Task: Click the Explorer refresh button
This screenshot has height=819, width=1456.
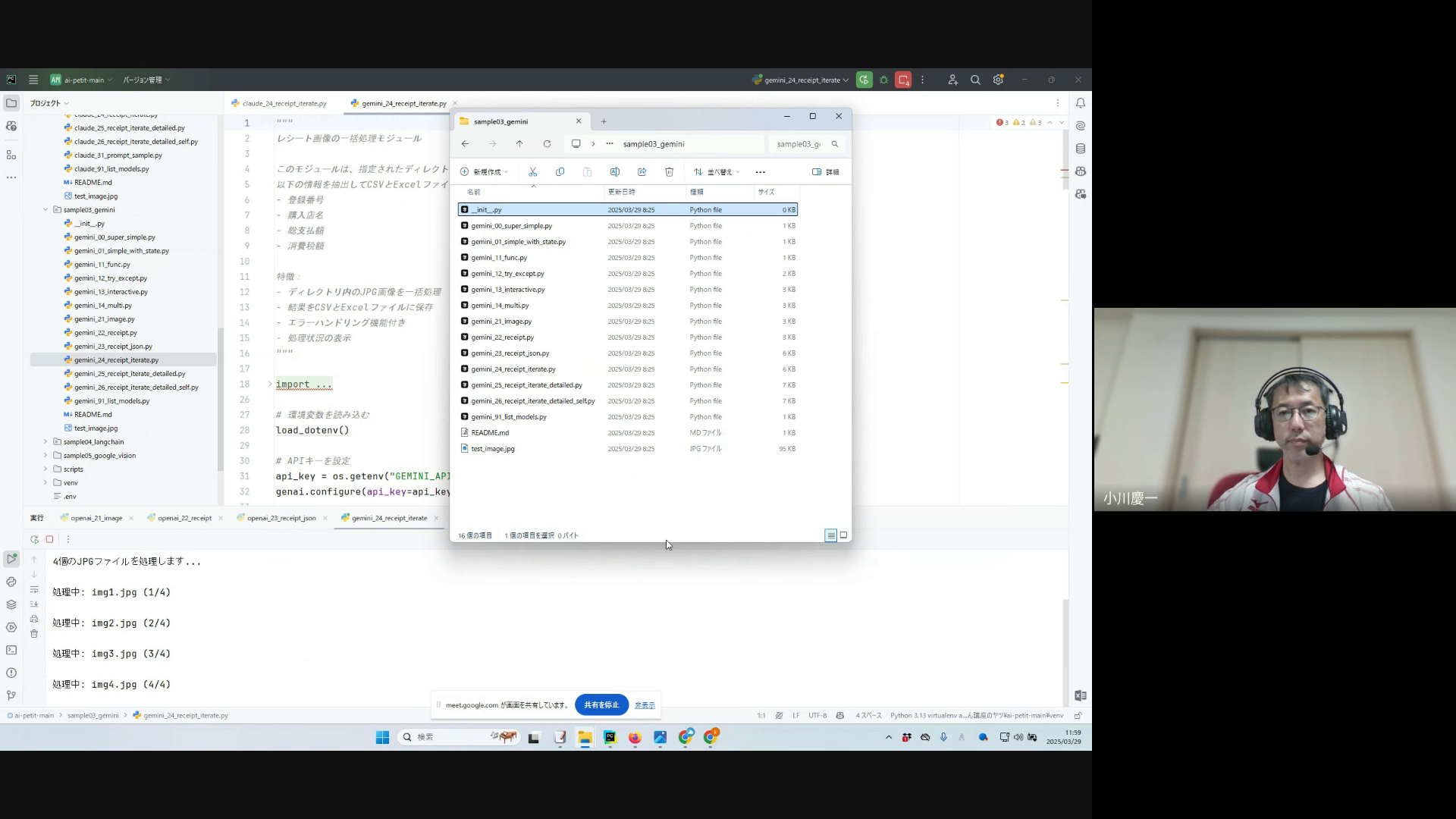Action: (547, 144)
